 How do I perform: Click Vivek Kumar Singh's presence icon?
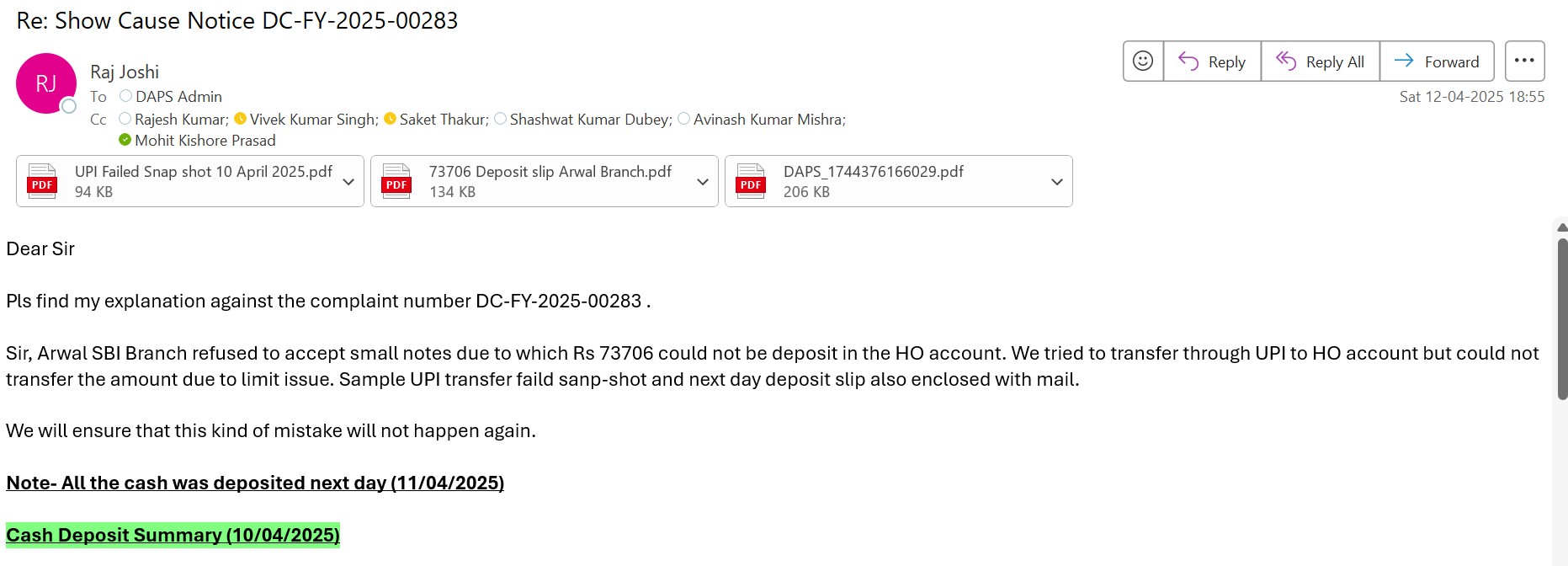pos(240,119)
